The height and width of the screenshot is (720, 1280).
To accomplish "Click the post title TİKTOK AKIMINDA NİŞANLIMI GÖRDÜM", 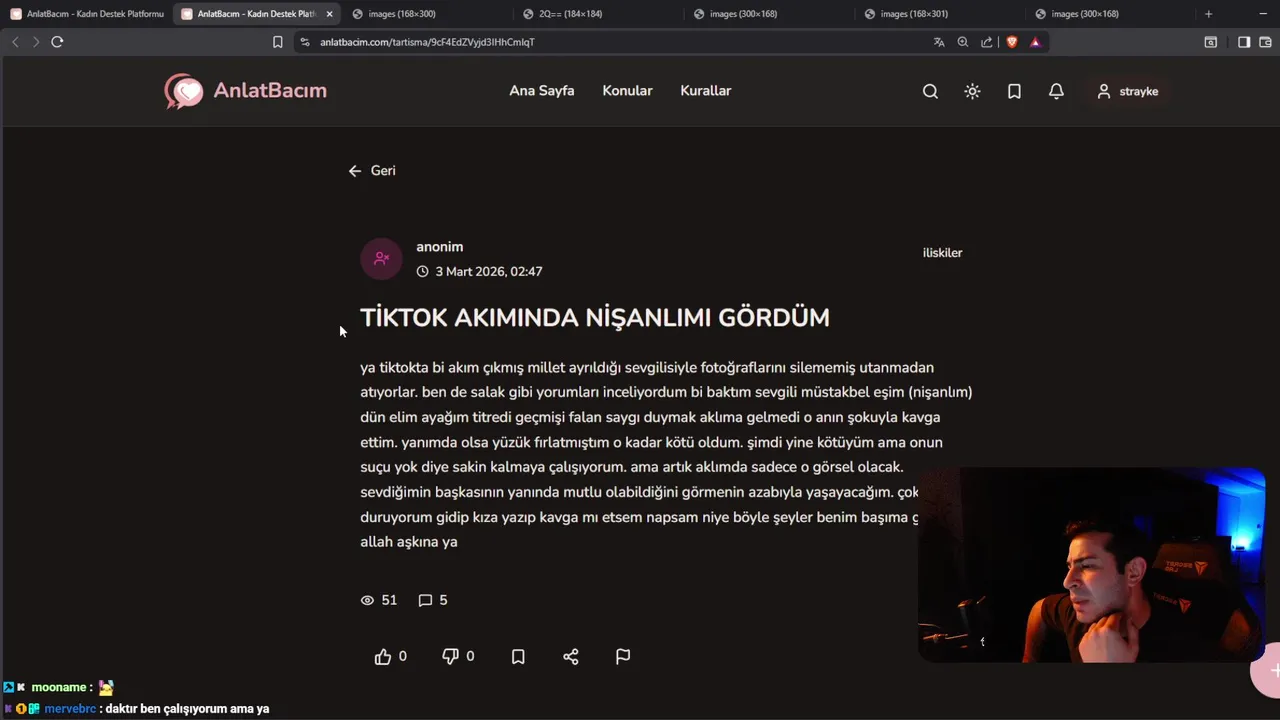I will coord(595,318).
